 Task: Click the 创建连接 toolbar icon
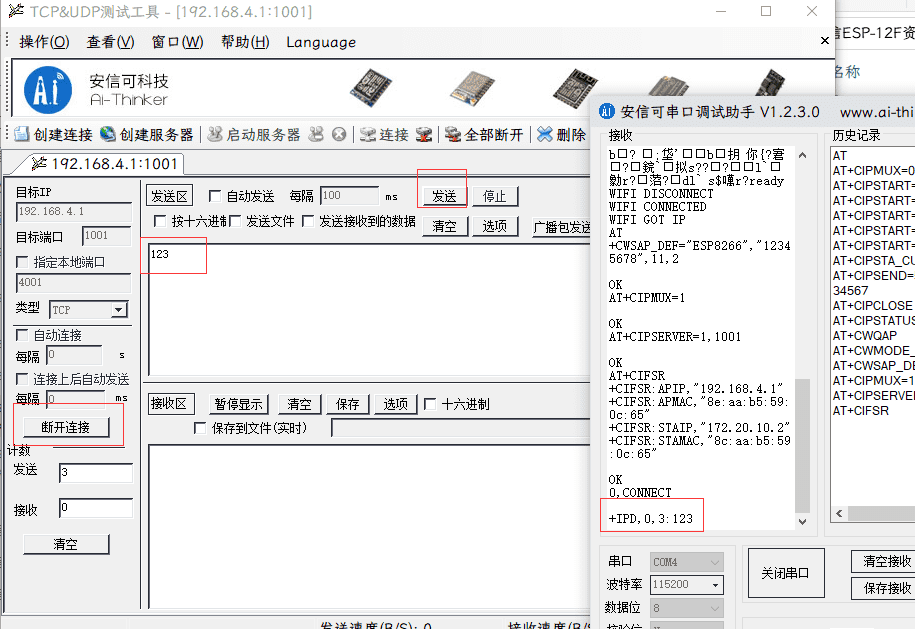click(22, 134)
